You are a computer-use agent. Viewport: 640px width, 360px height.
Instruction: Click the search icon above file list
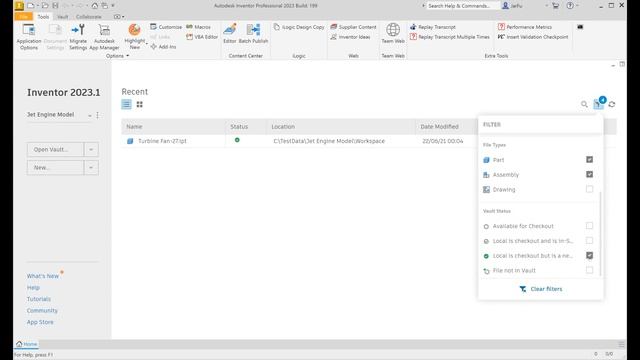[584, 104]
